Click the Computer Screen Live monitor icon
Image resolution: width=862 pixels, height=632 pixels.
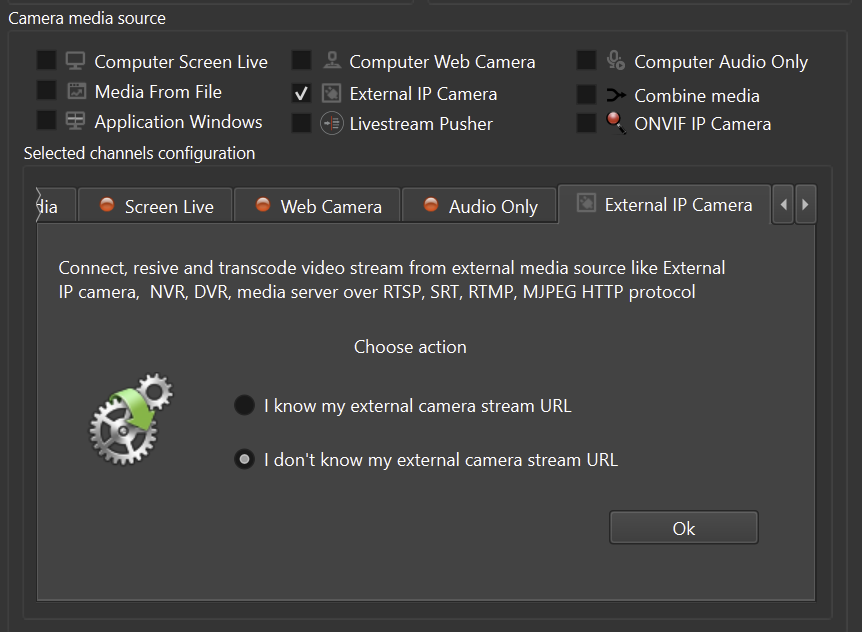[76, 61]
